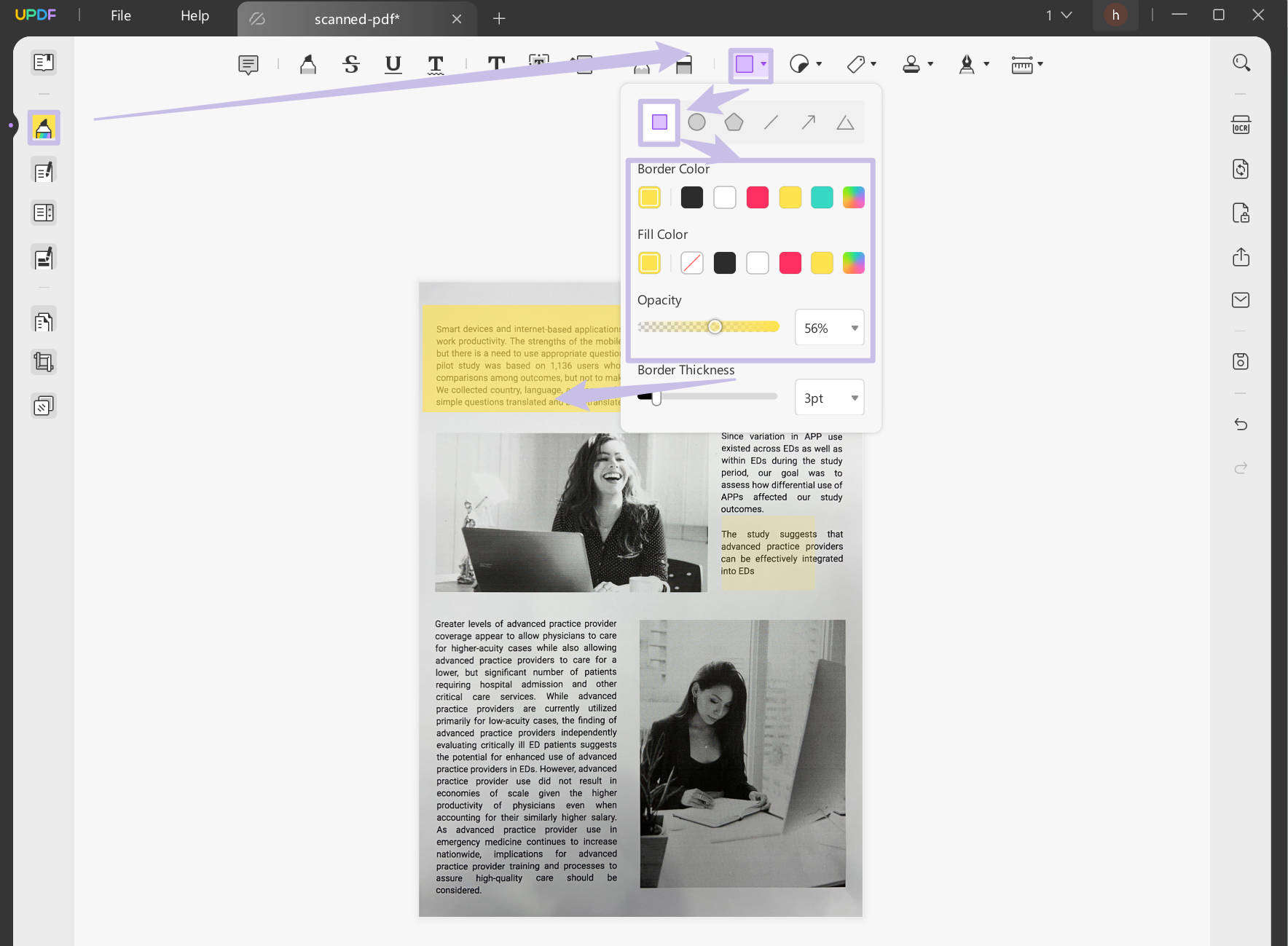This screenshot has height=946, width=1288.
Task: Open the OCR recognition tool
Action: (x=1241, y=125)
